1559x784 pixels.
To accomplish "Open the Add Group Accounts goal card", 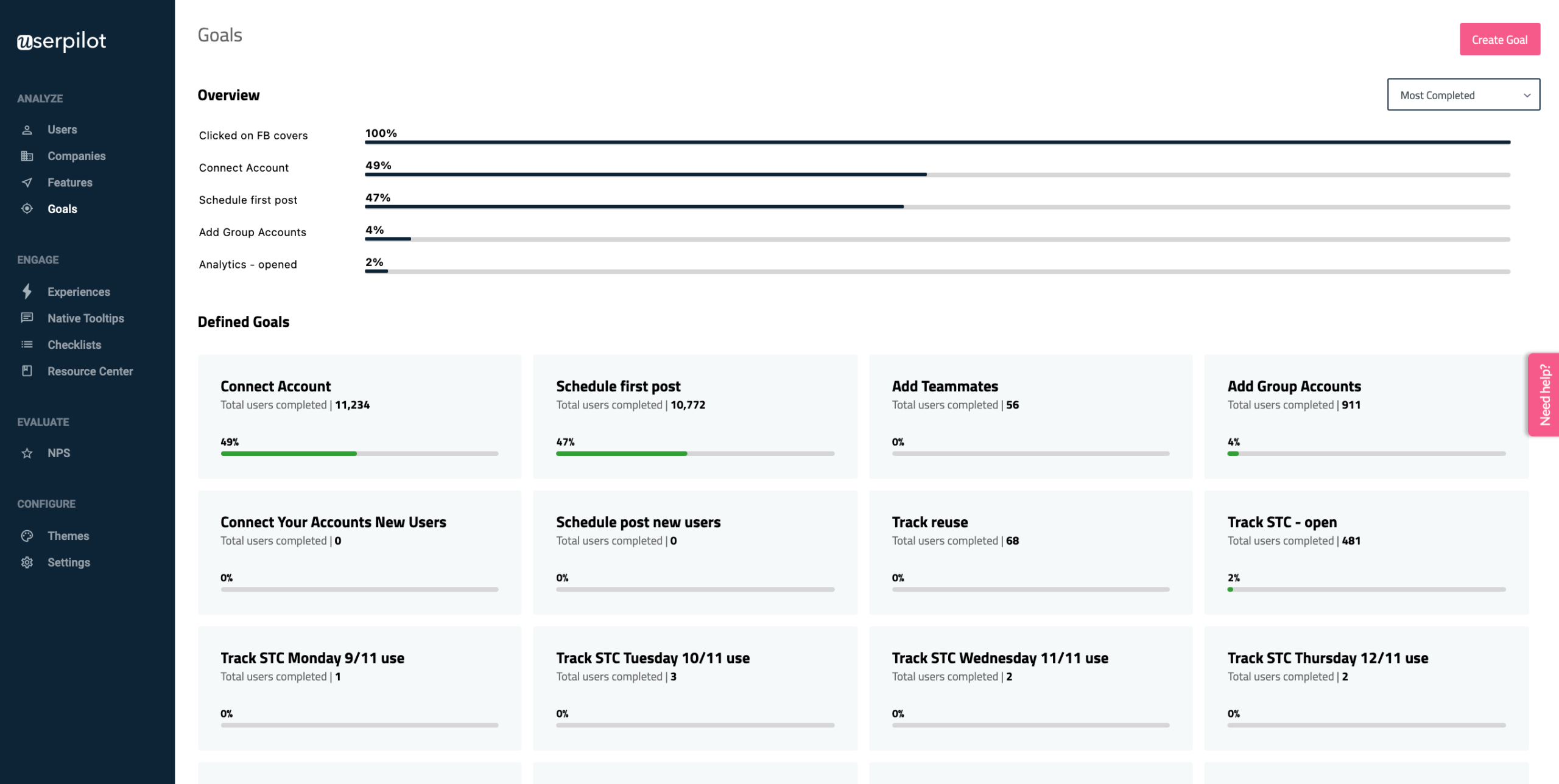I will tap(1367, 416).
